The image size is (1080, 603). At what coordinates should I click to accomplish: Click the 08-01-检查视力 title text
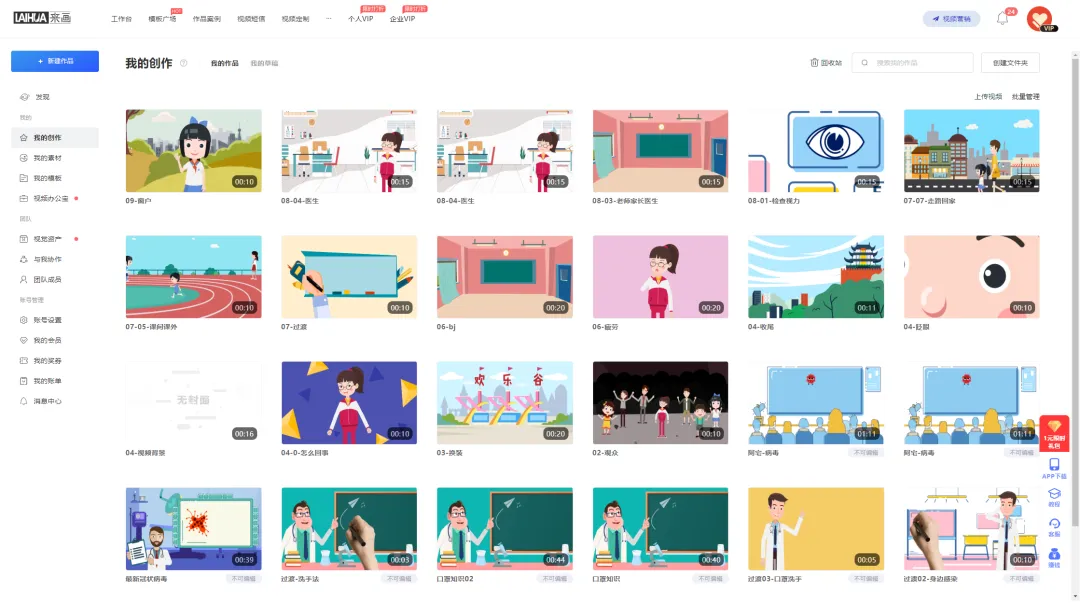(773, 201)
